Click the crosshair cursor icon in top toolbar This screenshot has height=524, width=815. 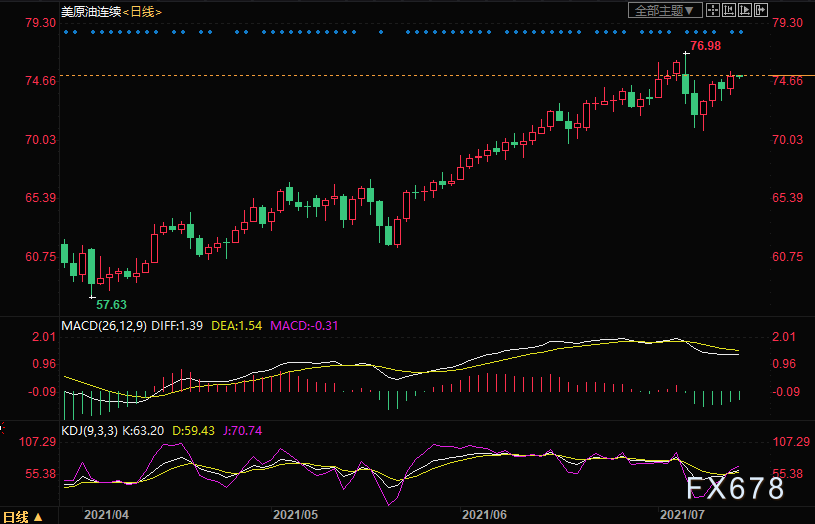coord(711,11)
